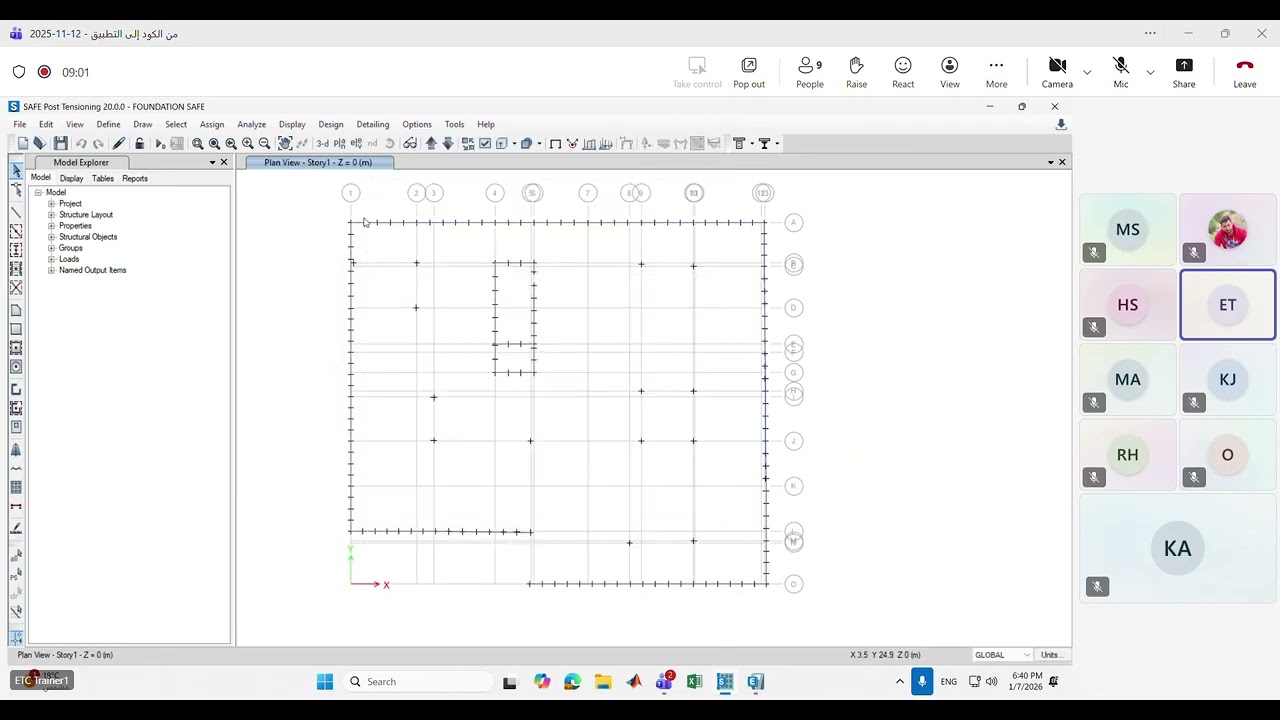Collapse the Model root tree node
Screen dimensions: 1280x720
click(38, 193)
